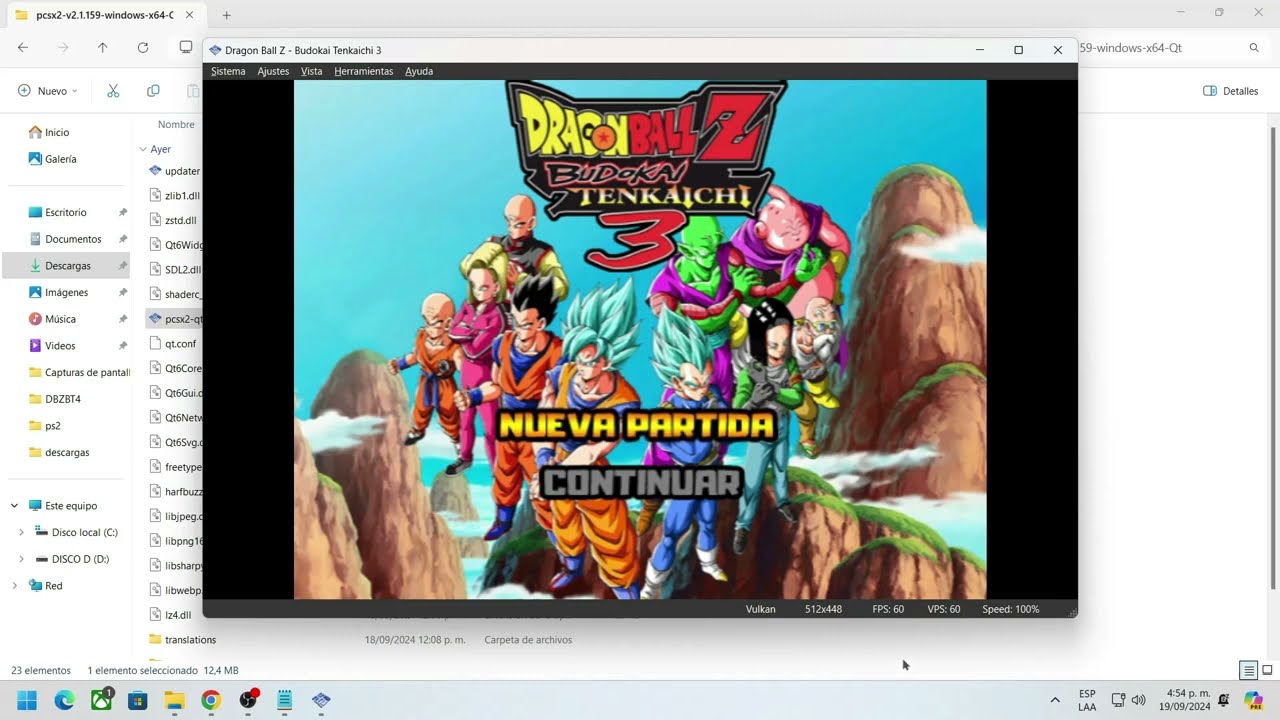The image size is (1280, 720).
Task: Switch to details list view toggle
Action: pyautogui.click(x=1248, y=670)
